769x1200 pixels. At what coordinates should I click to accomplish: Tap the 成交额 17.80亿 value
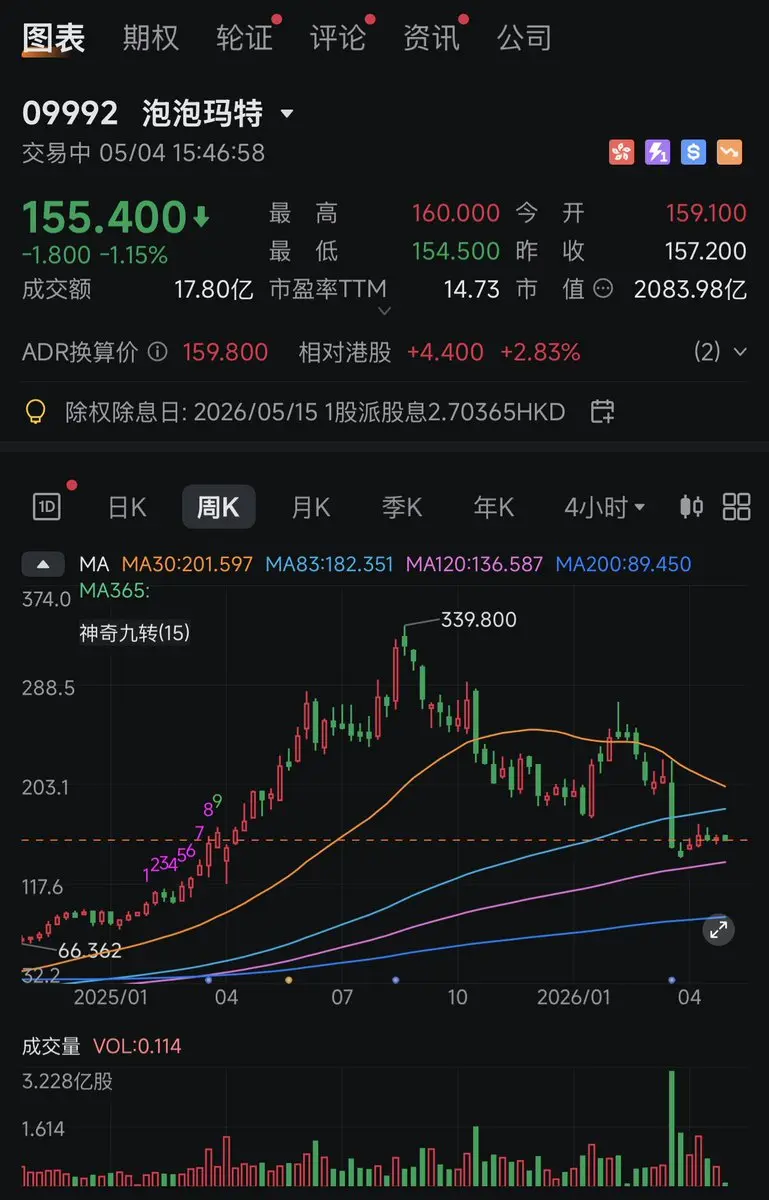[213, 290]
